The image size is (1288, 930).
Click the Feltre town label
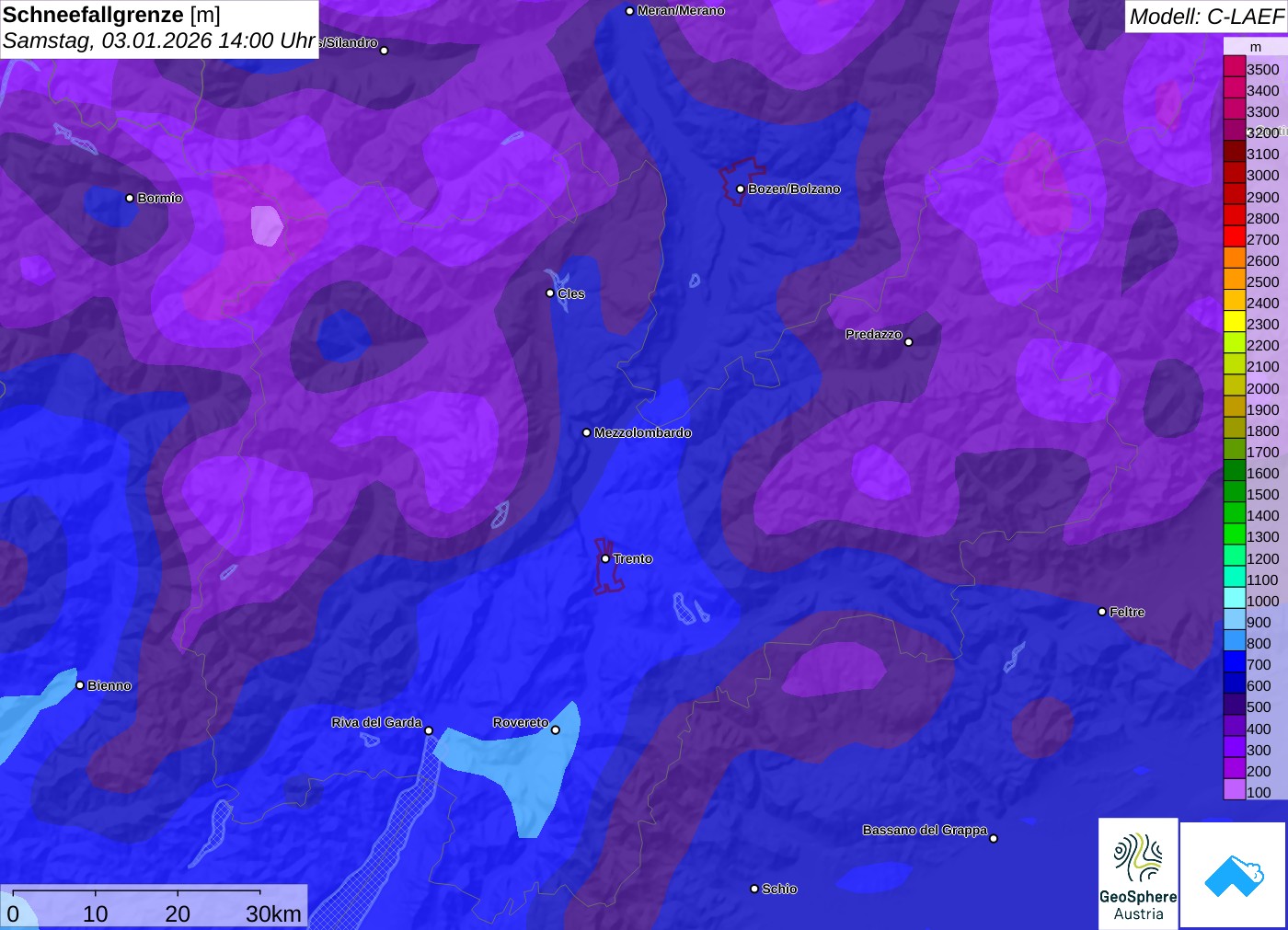pyautogui.click(x=1127, y=613)
